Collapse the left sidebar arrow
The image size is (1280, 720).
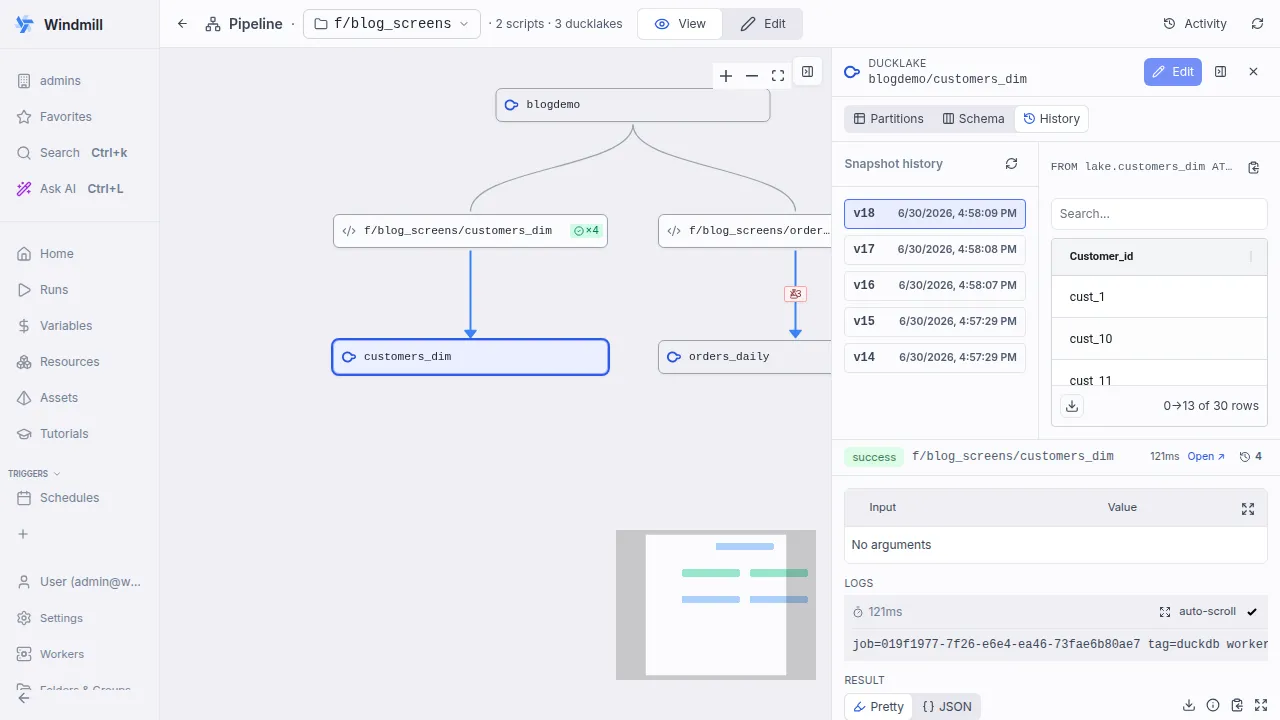coord(24,697)
